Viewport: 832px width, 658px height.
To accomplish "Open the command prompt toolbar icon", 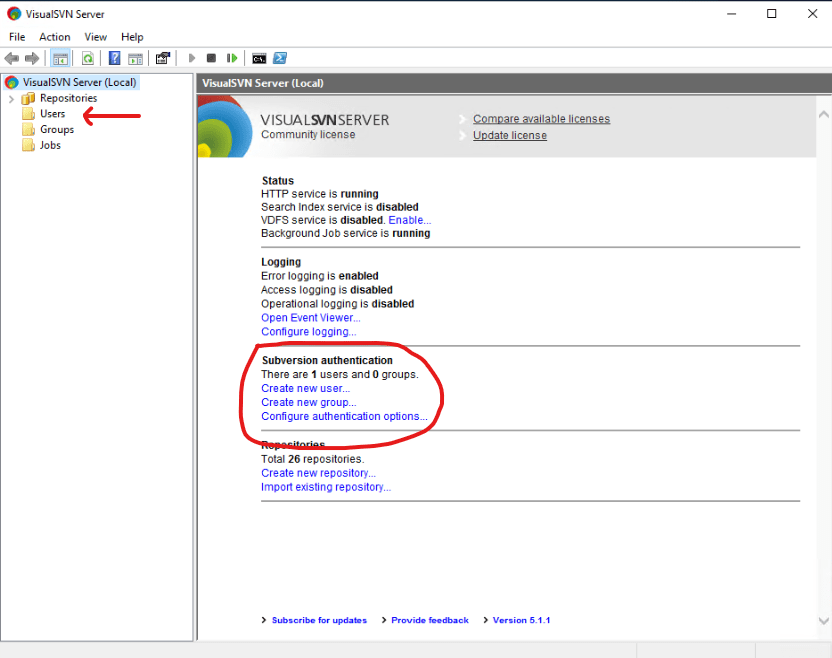I will (259, 58).
